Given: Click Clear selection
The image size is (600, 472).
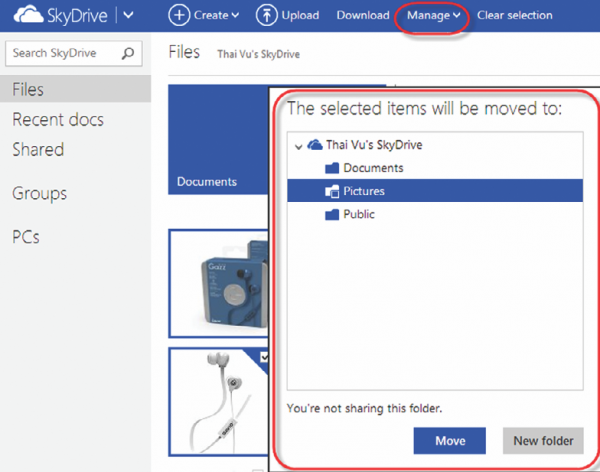Looking at the screenshot, I should (514, 15).
